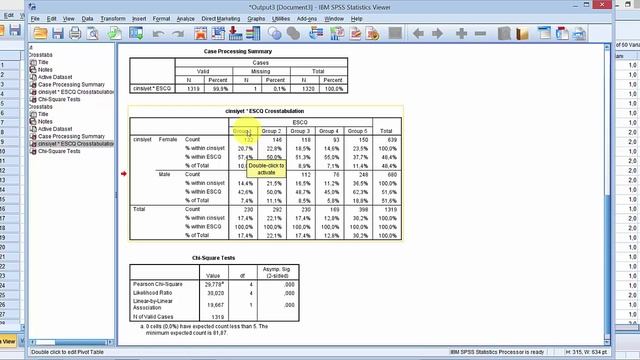640x360 pixels.
Task: Click the gray Designate Window icon
Action: tap(293, 33)
